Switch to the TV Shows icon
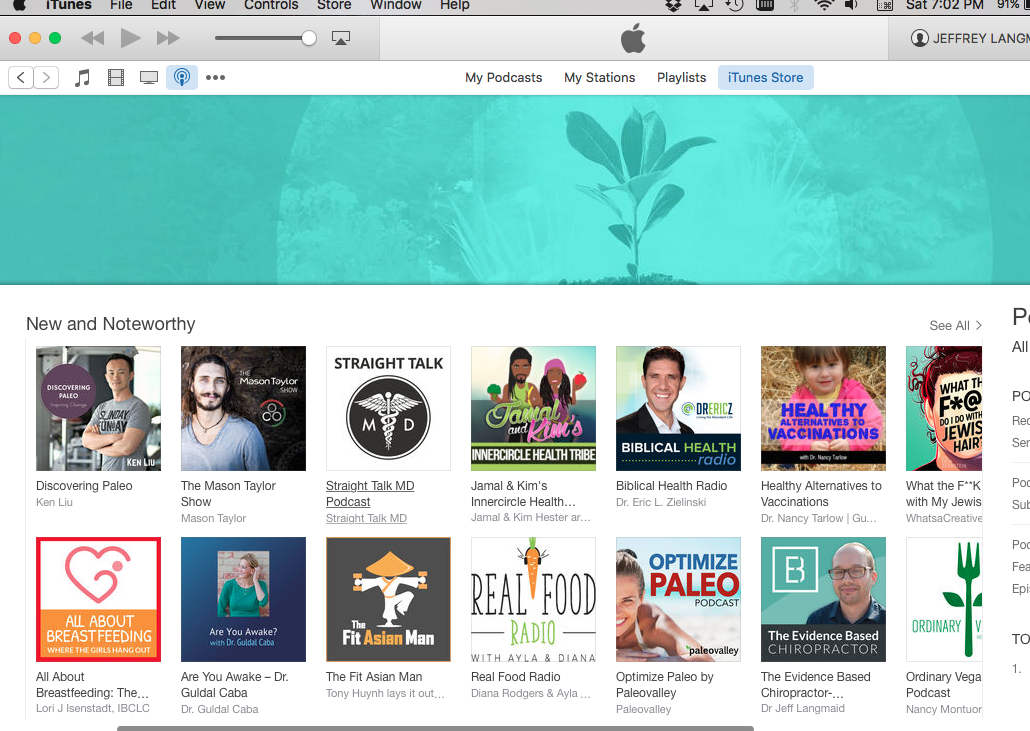 (x=149, y=78)
